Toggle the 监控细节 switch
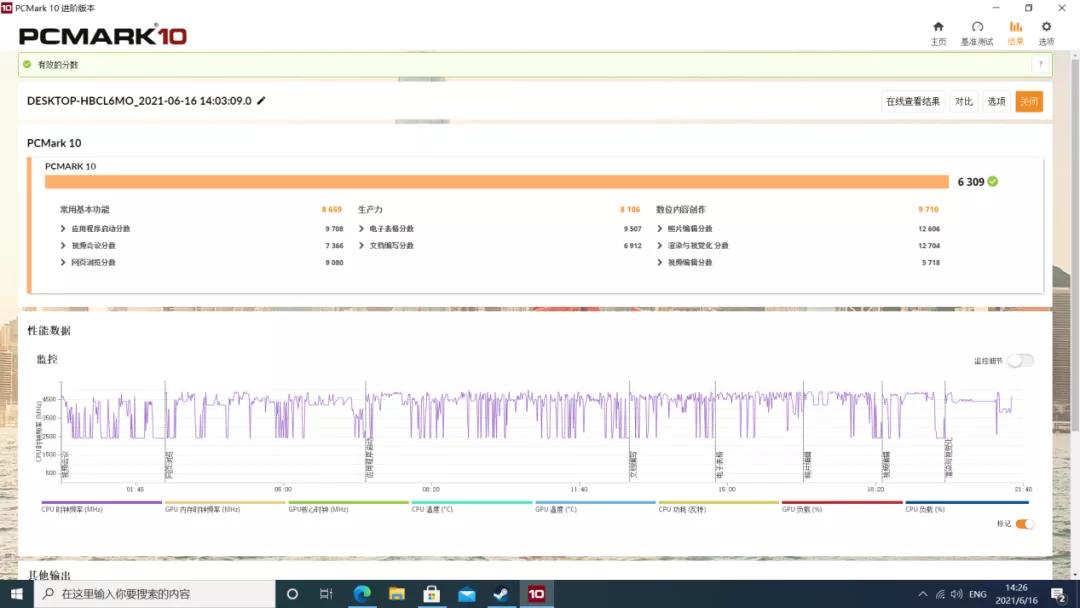1080x608 pixels. (1020, 360)
